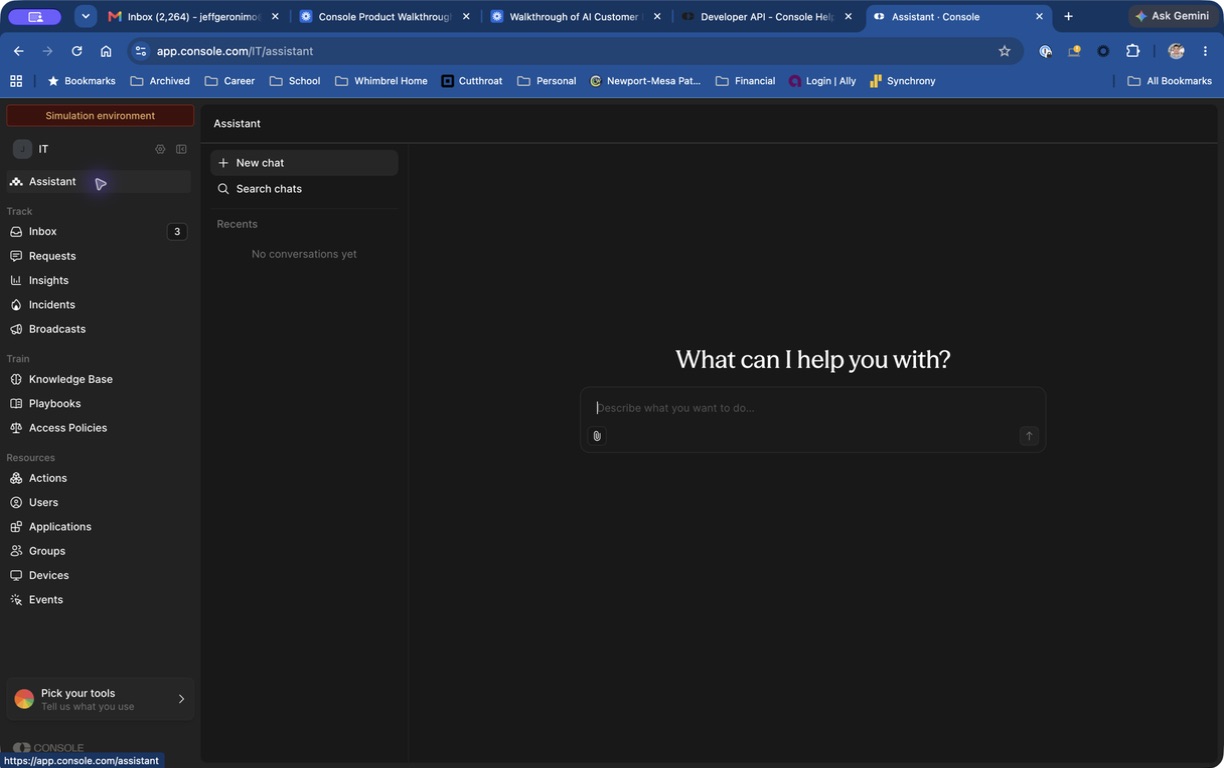Reload the current page
Viewport: 1224px width, 768px height.
coord(77,51)
